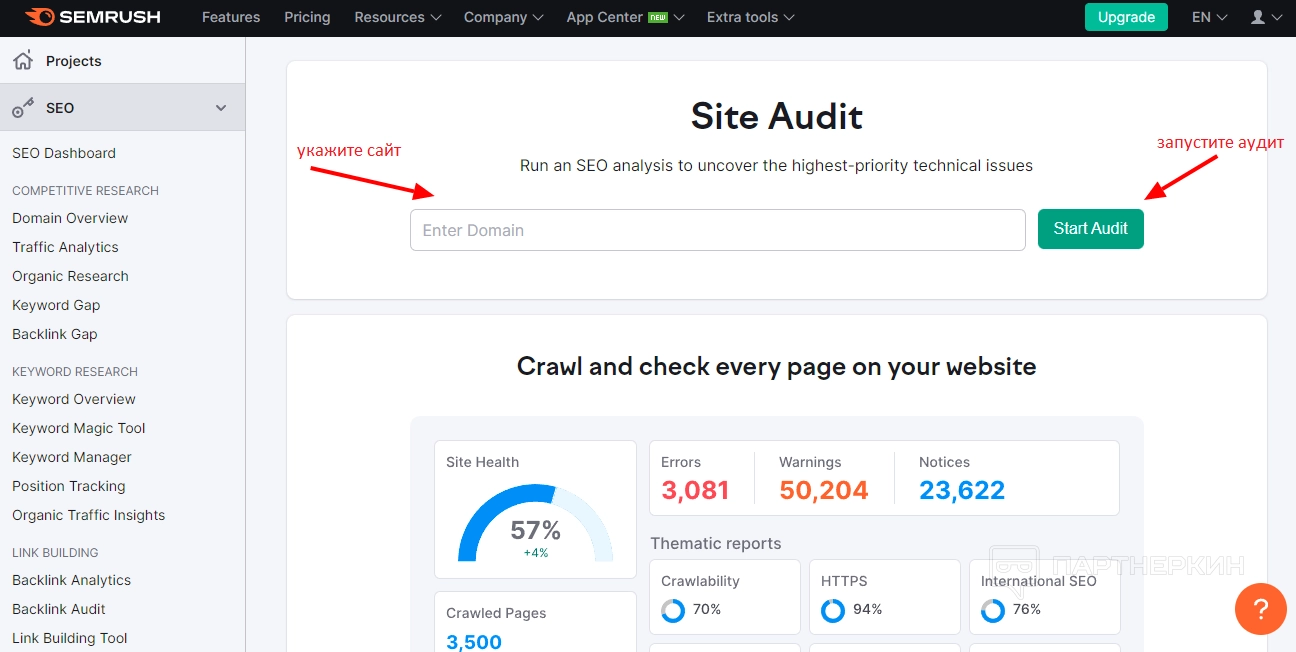
Task: Open the App Center menu
Action: click(x=625, y=17)
